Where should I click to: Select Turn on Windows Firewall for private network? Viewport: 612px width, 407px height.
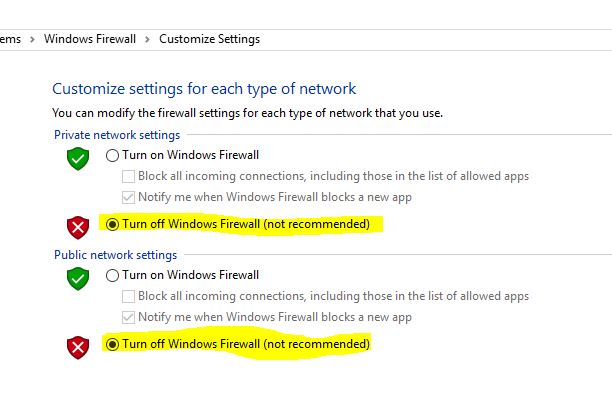tap(112, 156)
